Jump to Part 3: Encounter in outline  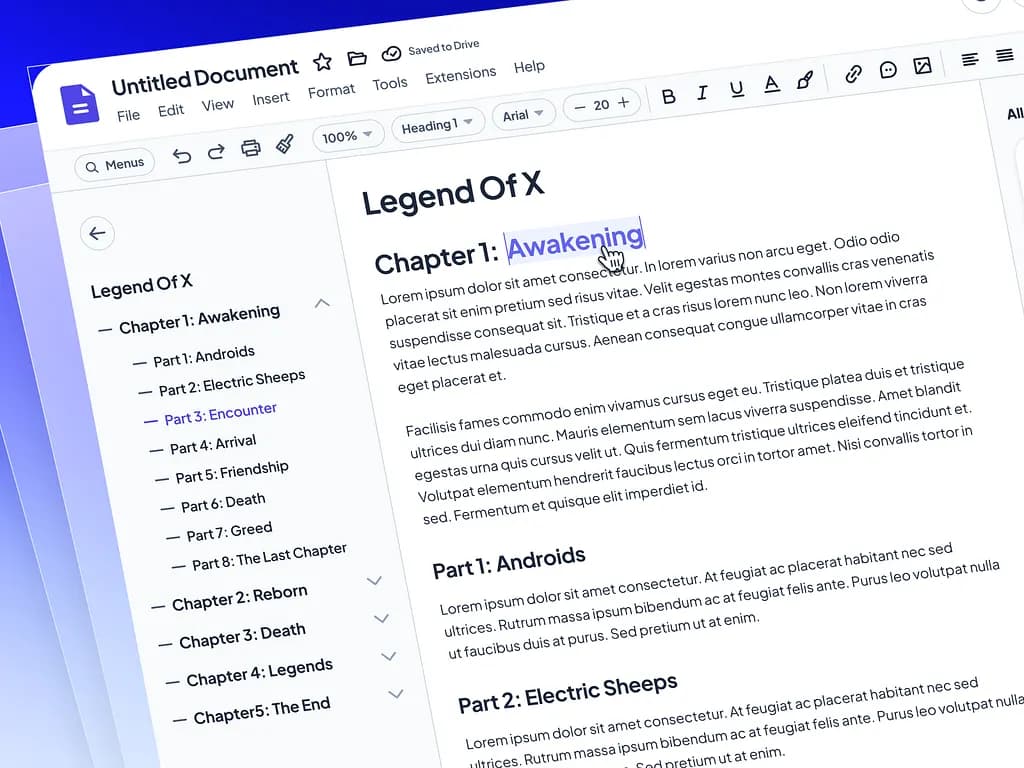220,410
